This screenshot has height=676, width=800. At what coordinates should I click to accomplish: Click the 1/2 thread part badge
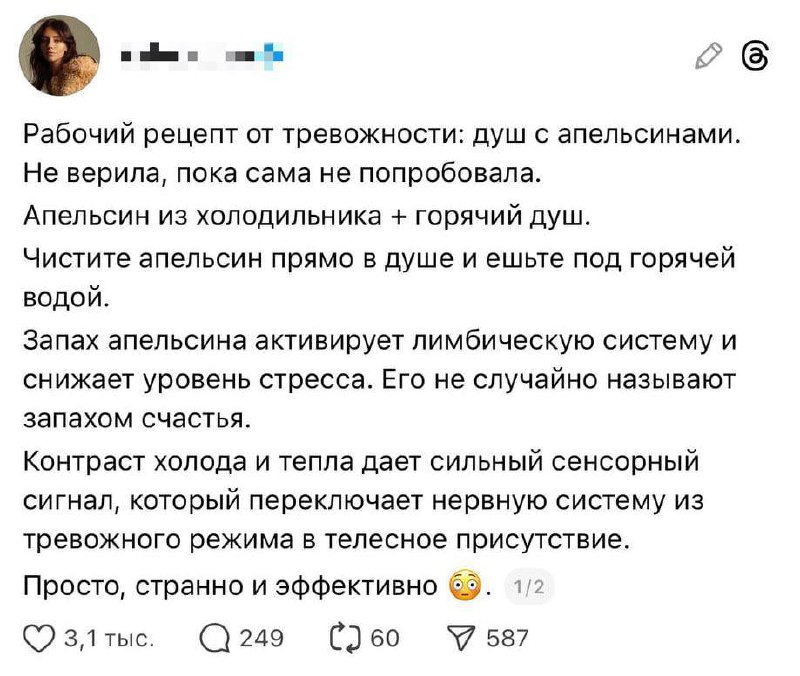525,587
